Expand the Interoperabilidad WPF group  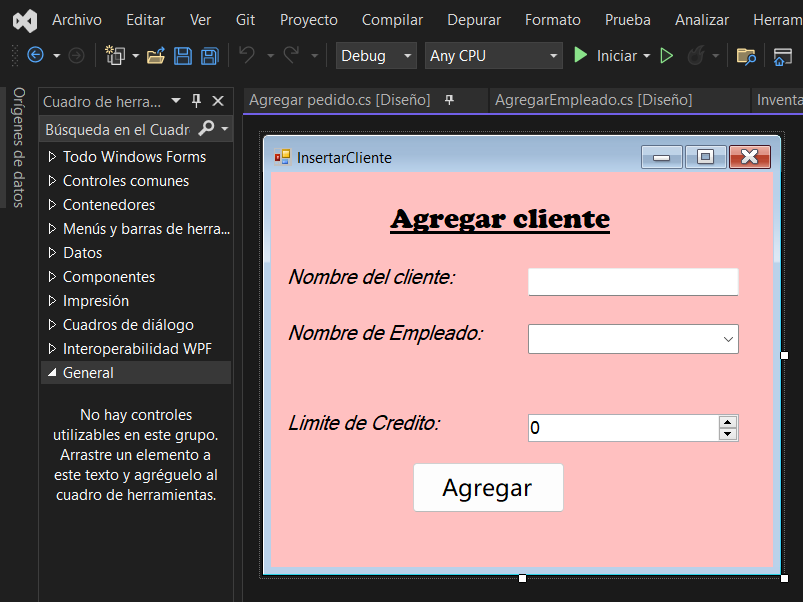point(52,349)
